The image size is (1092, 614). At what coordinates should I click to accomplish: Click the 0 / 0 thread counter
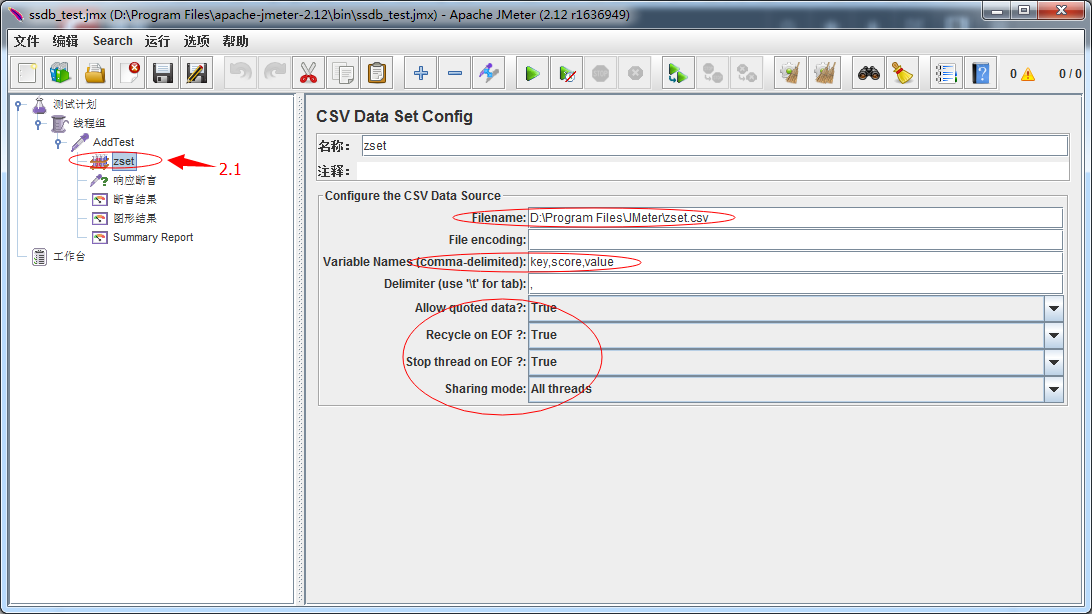pyautogui.click(x=1070, y=74)
